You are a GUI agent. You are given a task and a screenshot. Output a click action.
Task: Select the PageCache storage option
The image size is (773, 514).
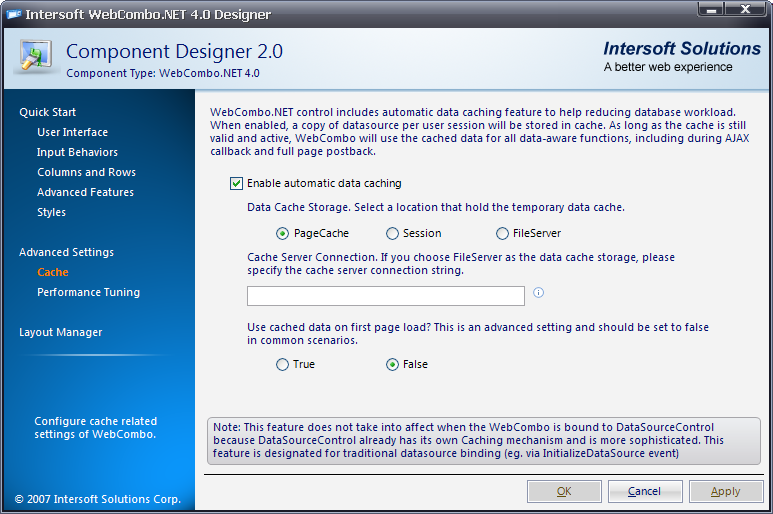tap(283, 233)
